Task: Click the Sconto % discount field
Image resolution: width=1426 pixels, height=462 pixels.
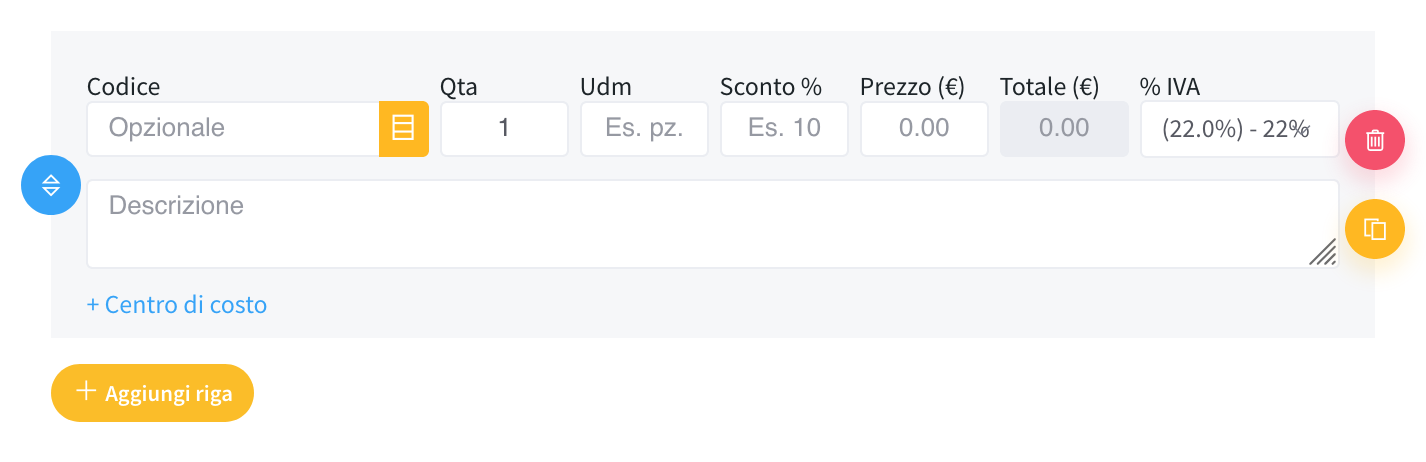Action: tap(784, 129)
